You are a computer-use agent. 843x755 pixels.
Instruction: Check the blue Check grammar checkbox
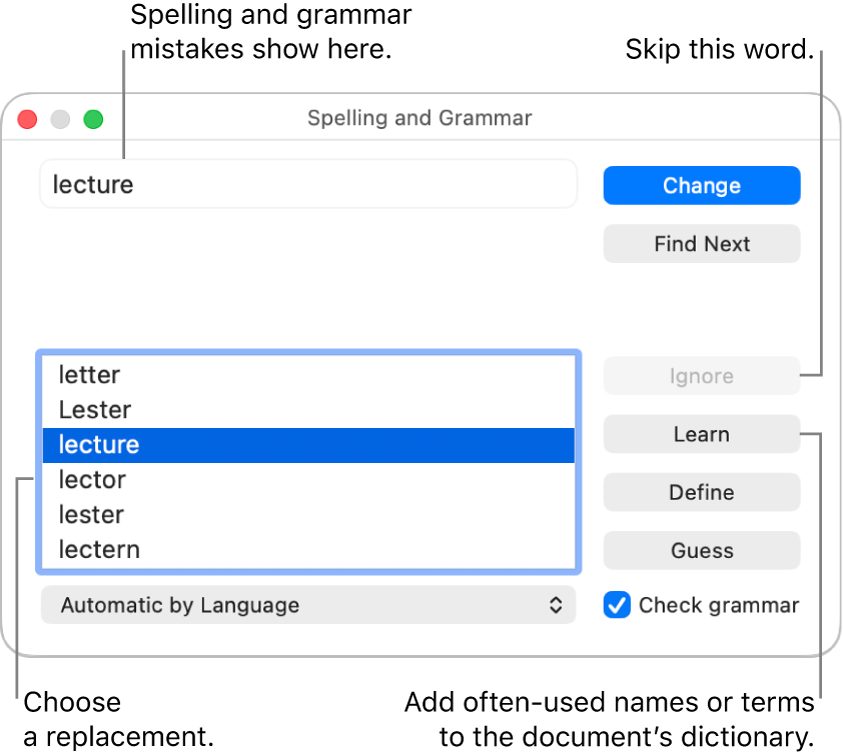point(617,604)
